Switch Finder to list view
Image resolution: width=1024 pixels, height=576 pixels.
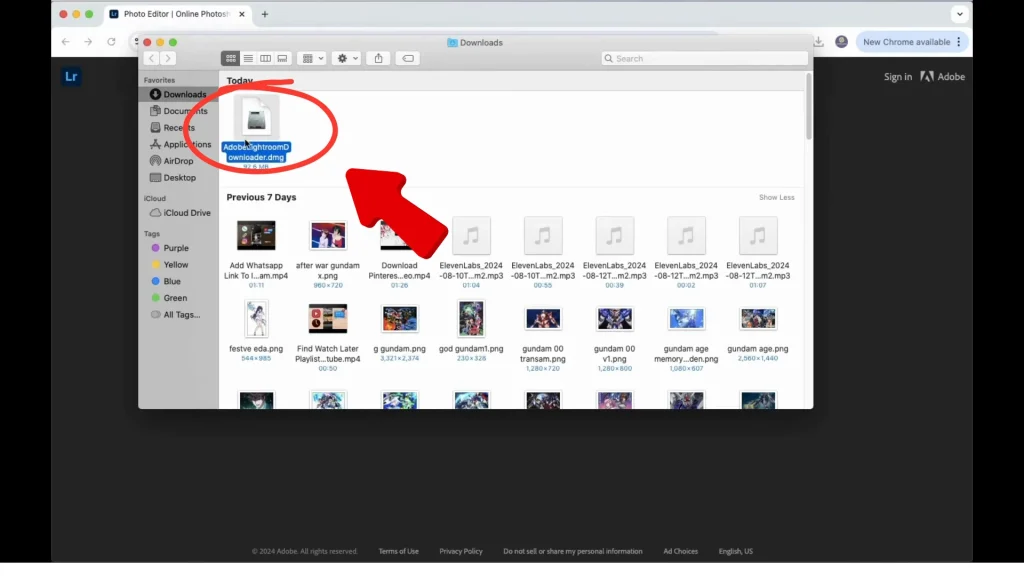tap(249, 58)
